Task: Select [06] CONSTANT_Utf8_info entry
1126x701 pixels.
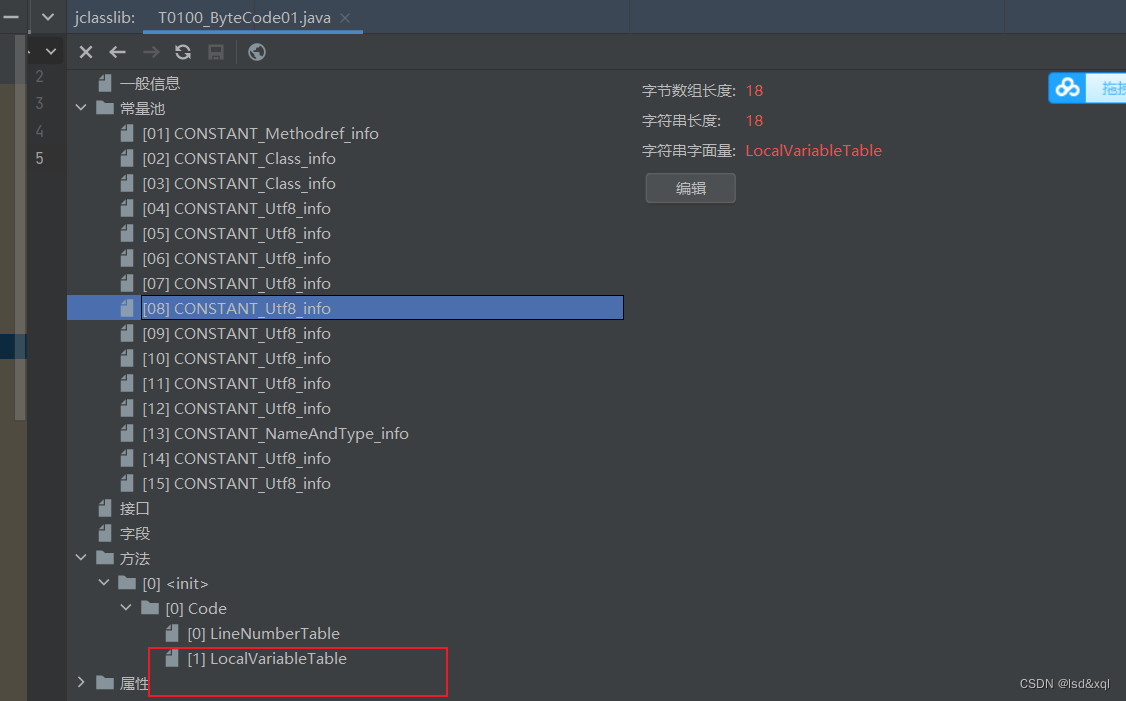Action: (x=236, y=259)
